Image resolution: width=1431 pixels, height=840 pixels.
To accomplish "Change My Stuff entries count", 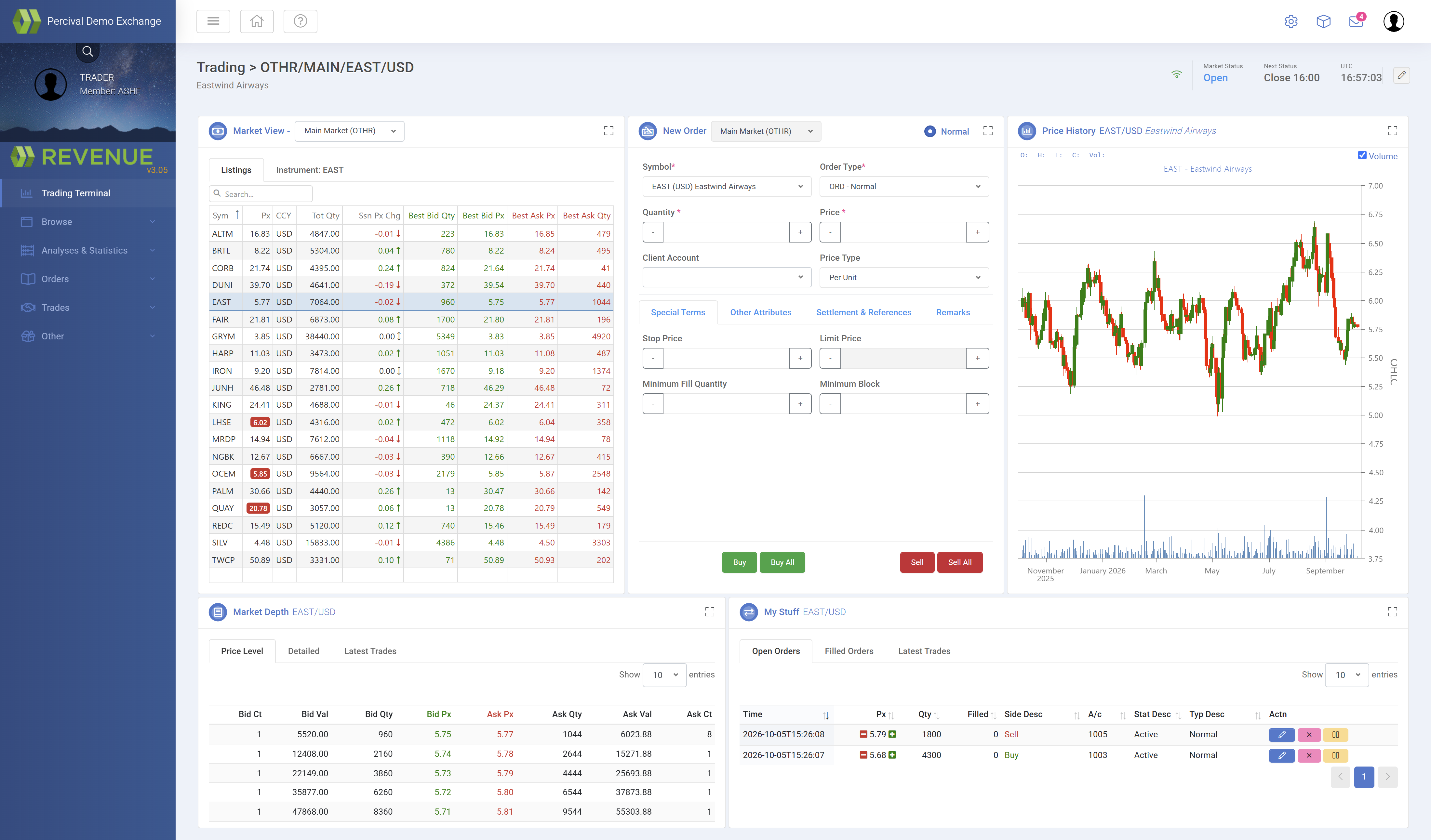I will (1346, 675).
